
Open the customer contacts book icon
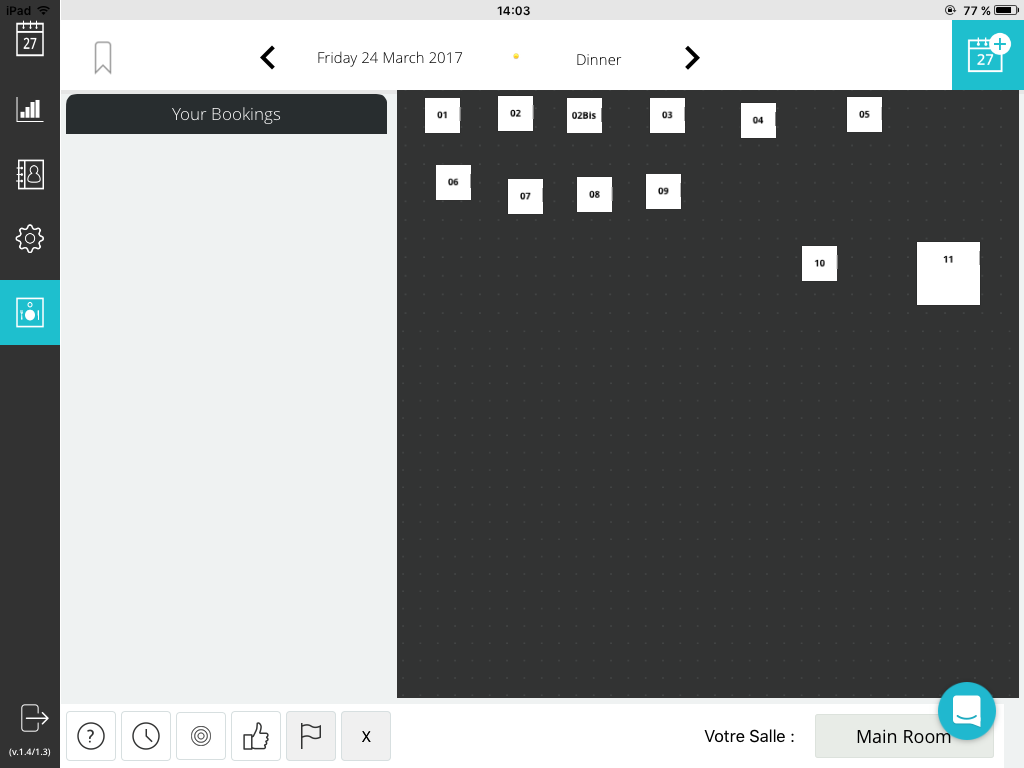click(30, 174)
